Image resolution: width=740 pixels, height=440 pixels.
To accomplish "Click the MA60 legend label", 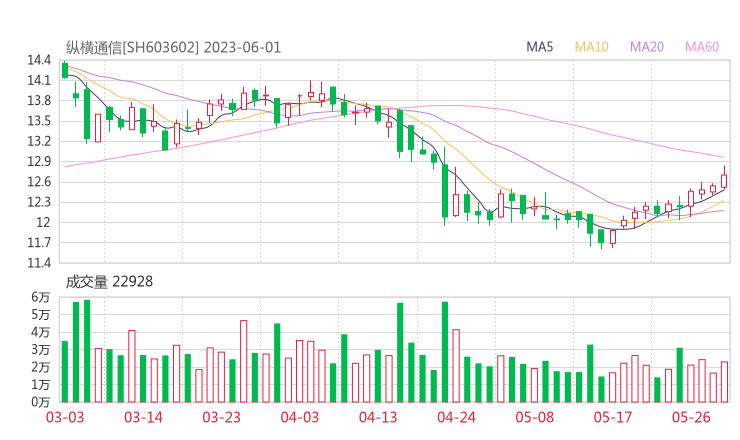I will point(702,47).
